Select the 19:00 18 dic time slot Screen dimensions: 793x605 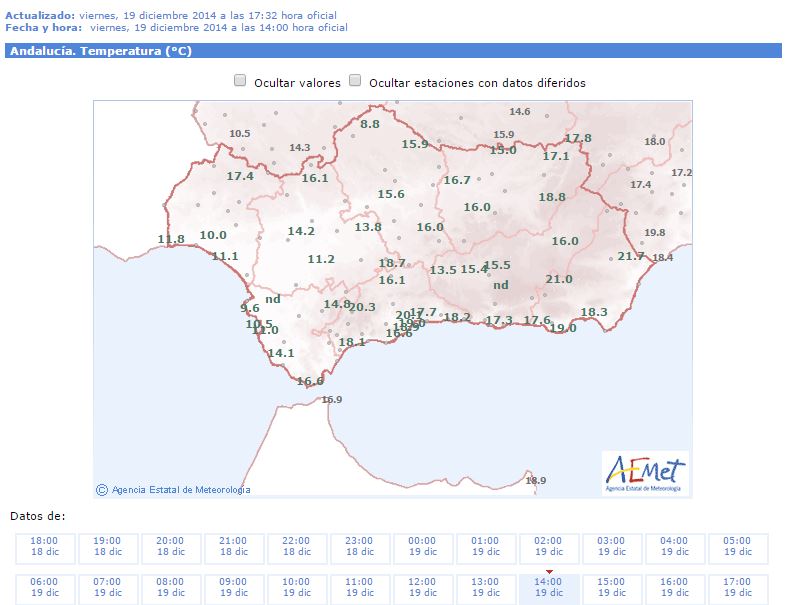[x=107, y=546]
